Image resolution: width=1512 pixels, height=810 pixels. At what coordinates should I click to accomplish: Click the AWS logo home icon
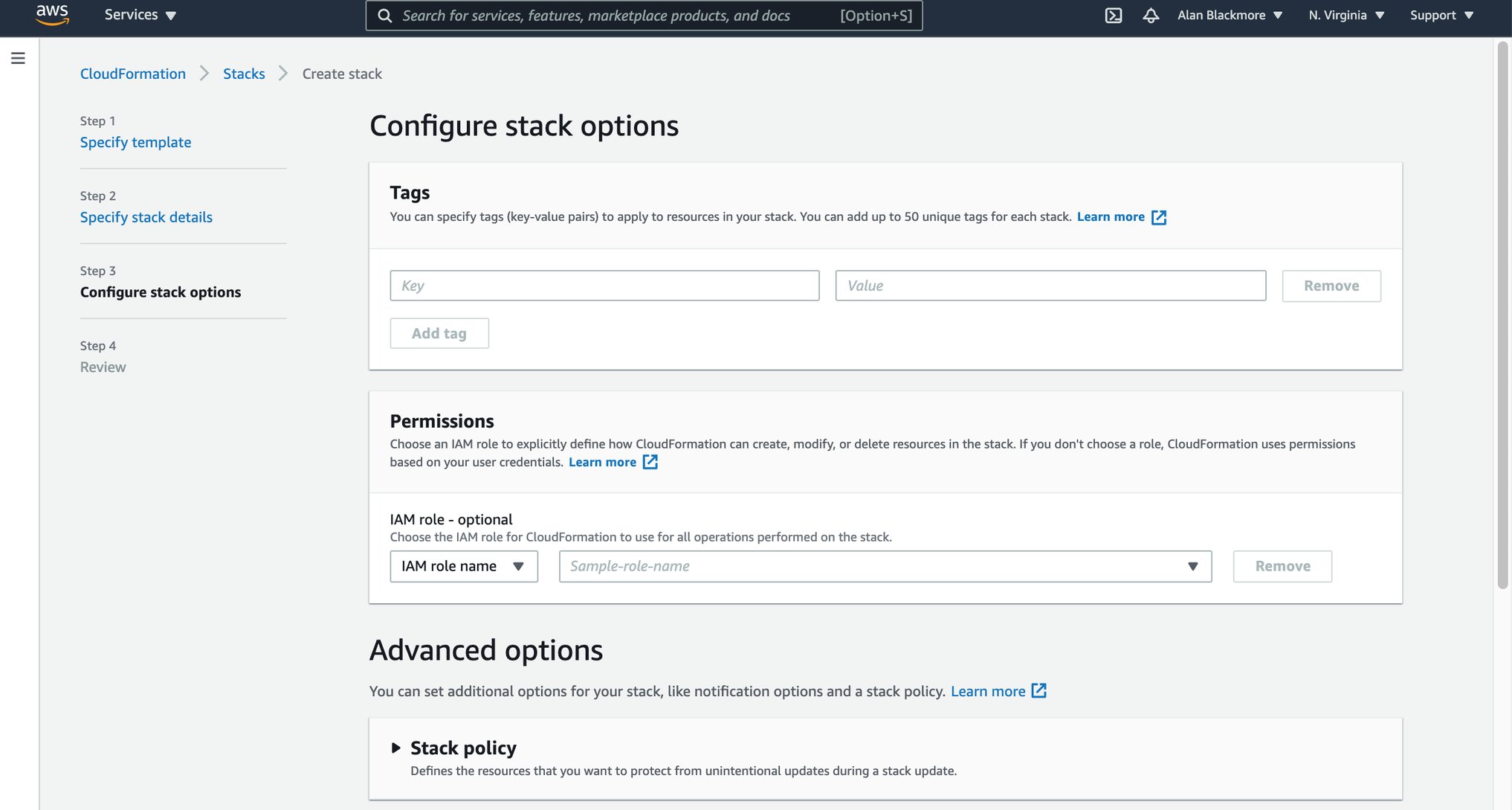(x=52, y=15)
